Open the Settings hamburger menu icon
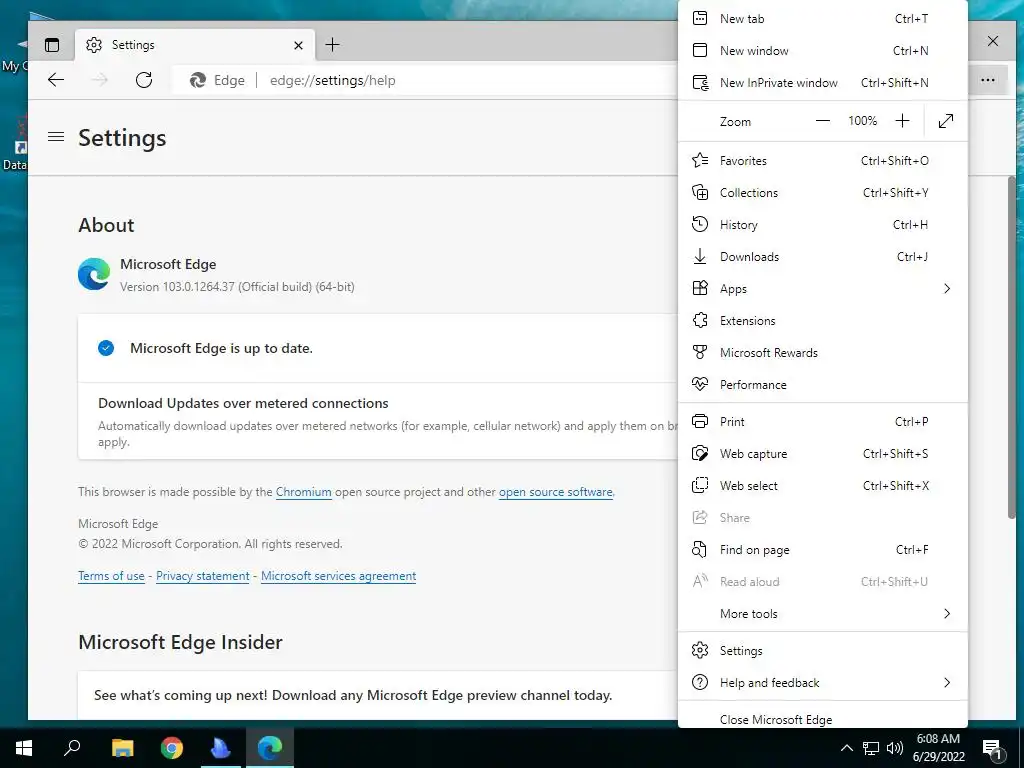1024x768 pixels. [56, 136]
